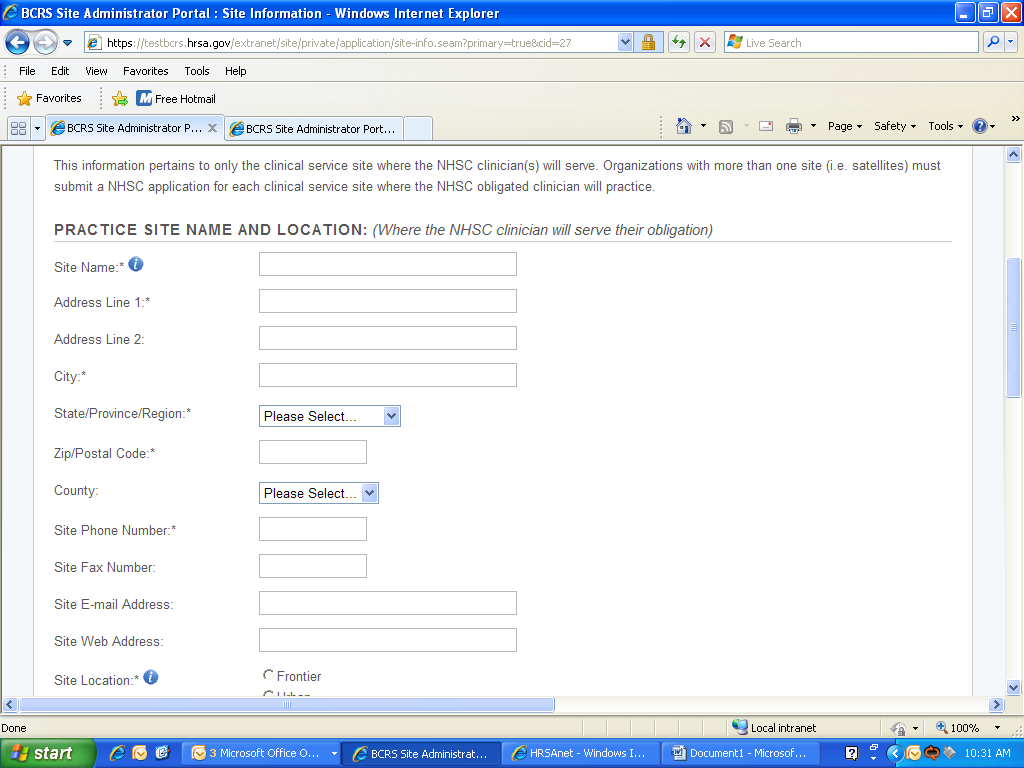Close the first BCRS Site Administrator tab

click(x=212, y=128)
